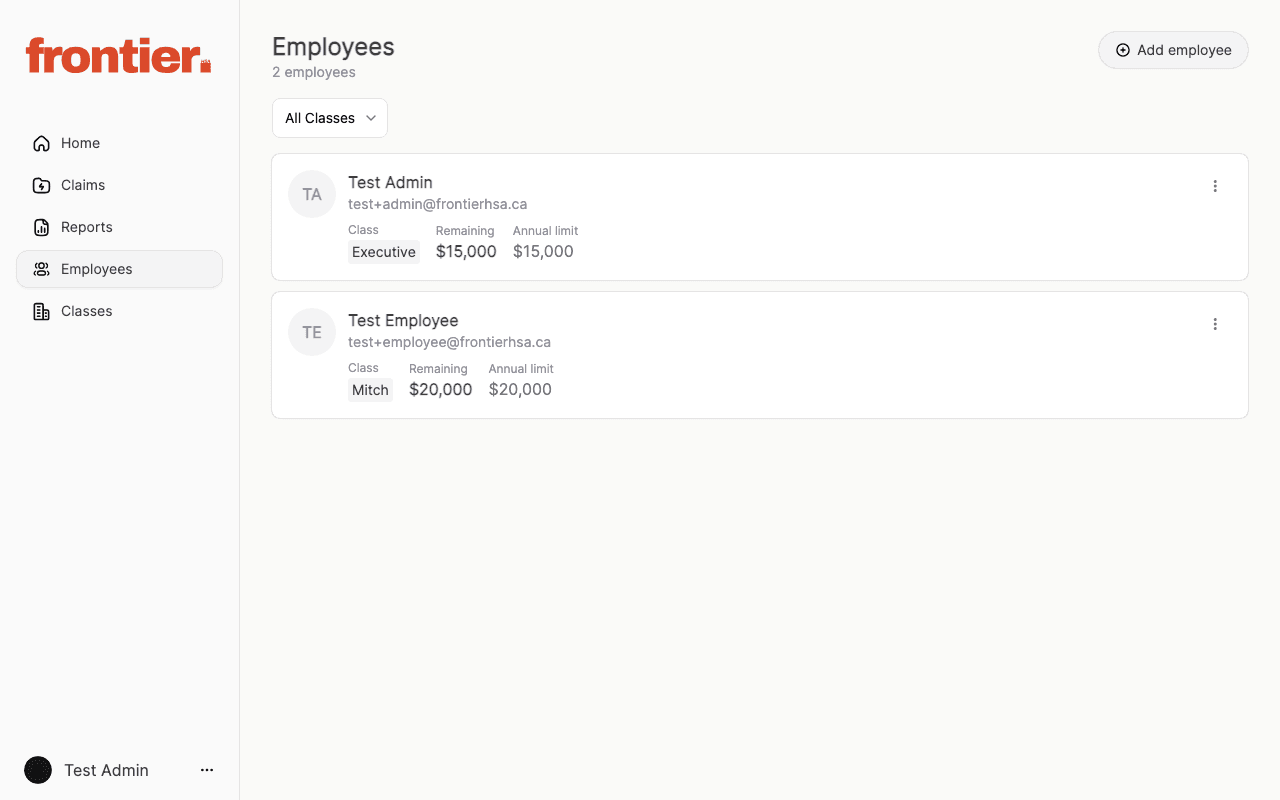This screenshot has height=800, width=1280.
Task: Click the TA avatar circle
Action: tap(311, 193)
